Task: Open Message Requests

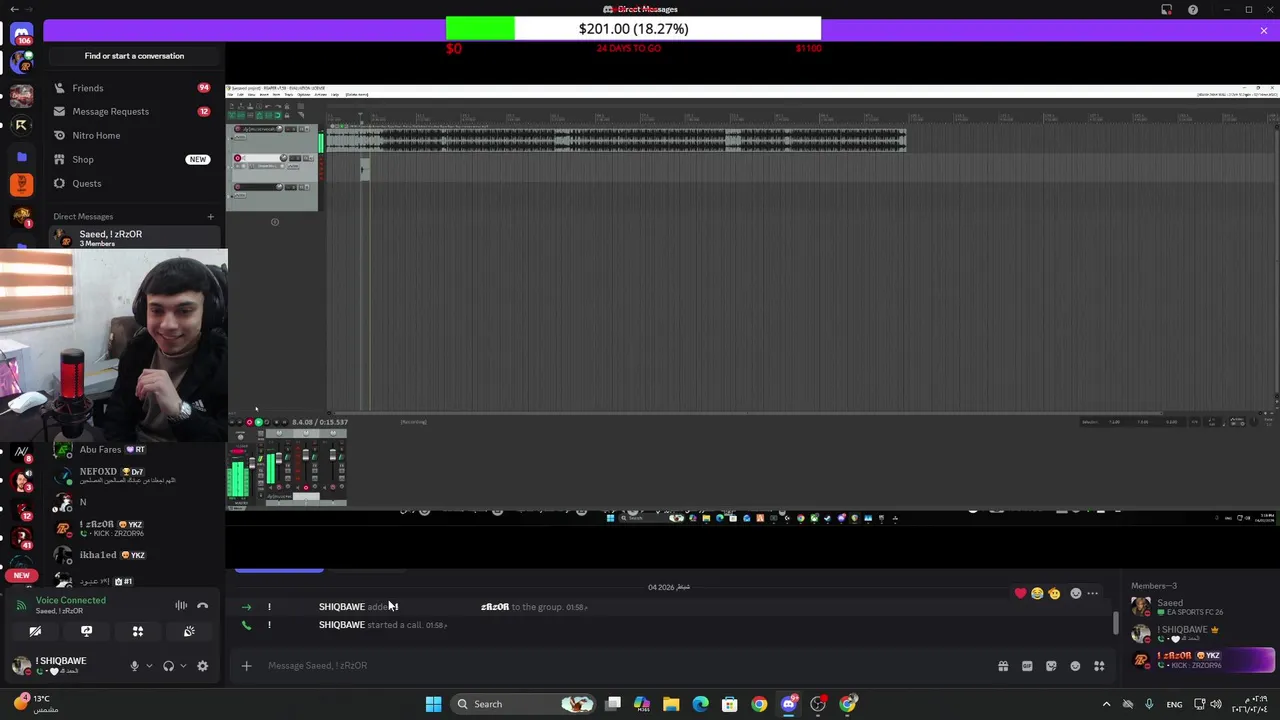Action: (133, 111)
